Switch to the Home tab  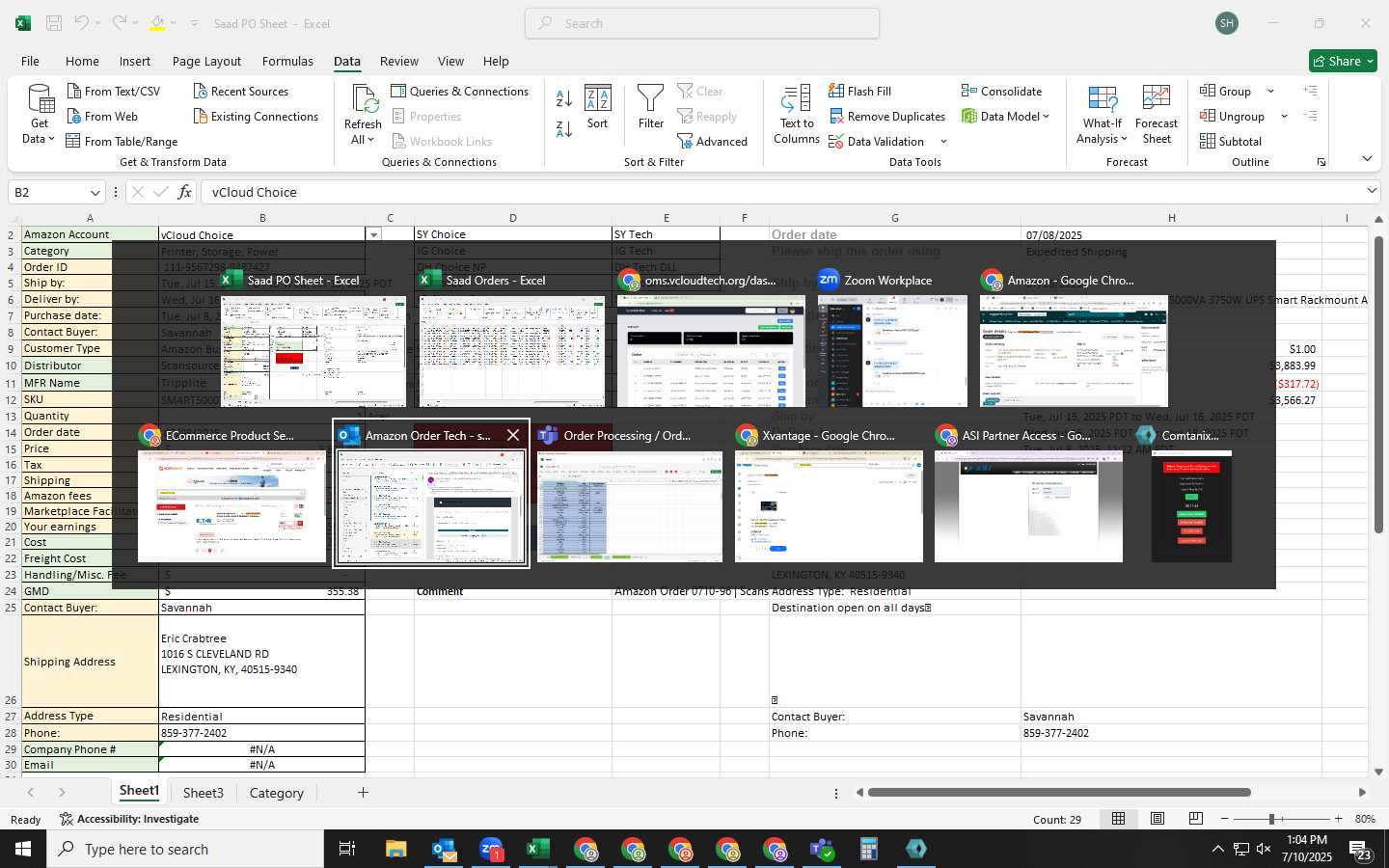(82, 61)
